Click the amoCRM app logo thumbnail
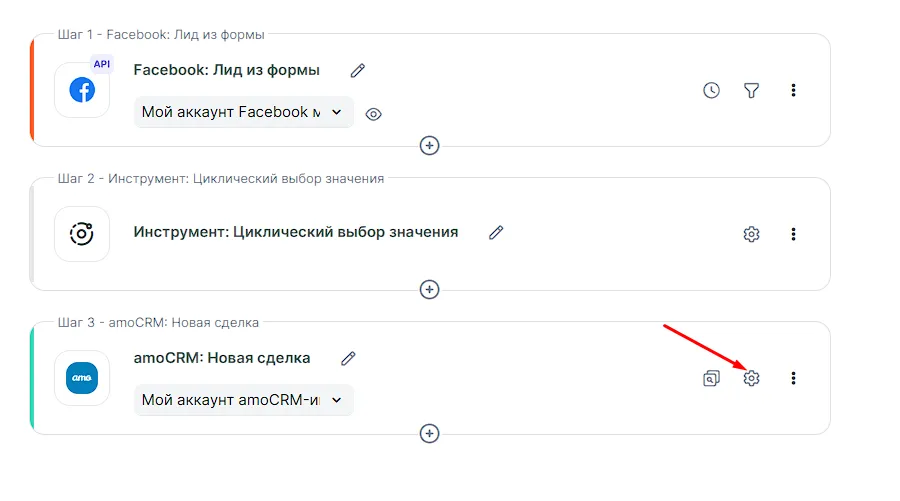 pyautogui.click(x=82, y=378)
